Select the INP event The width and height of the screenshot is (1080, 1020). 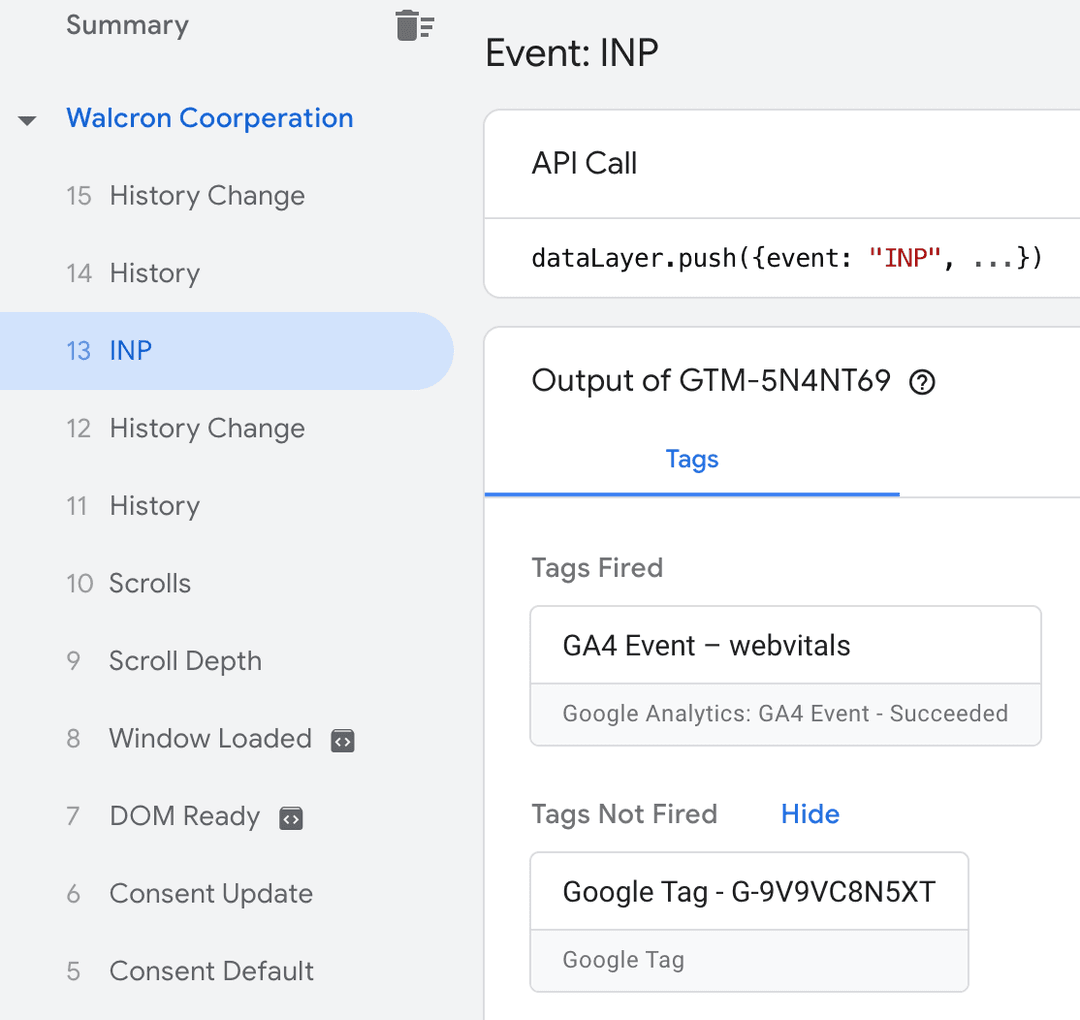[131, 350]
